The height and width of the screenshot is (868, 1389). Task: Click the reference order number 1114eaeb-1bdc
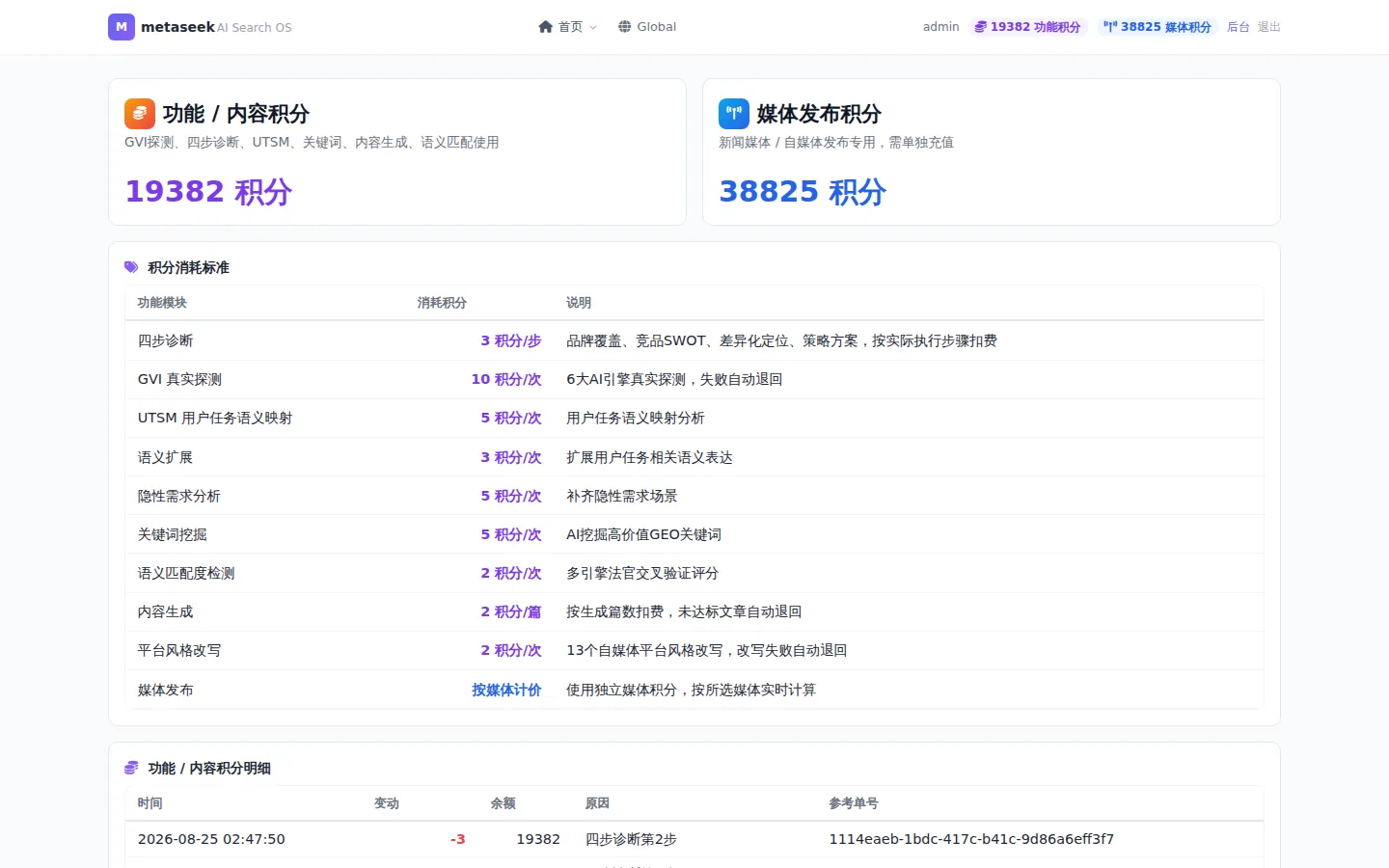[971, 839]
